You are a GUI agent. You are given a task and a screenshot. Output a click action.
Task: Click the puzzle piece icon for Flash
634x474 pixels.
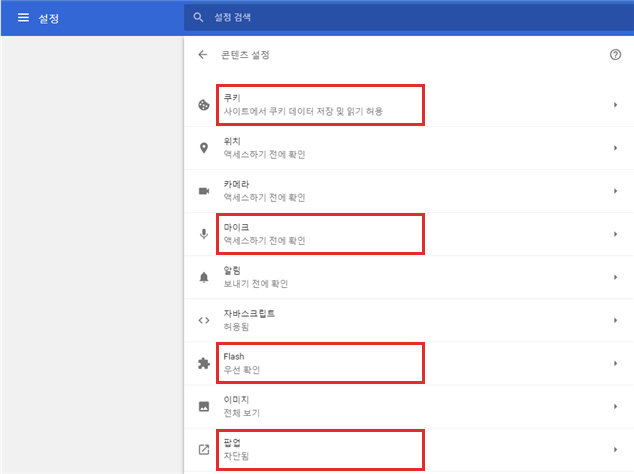click(x=203, y=363)
